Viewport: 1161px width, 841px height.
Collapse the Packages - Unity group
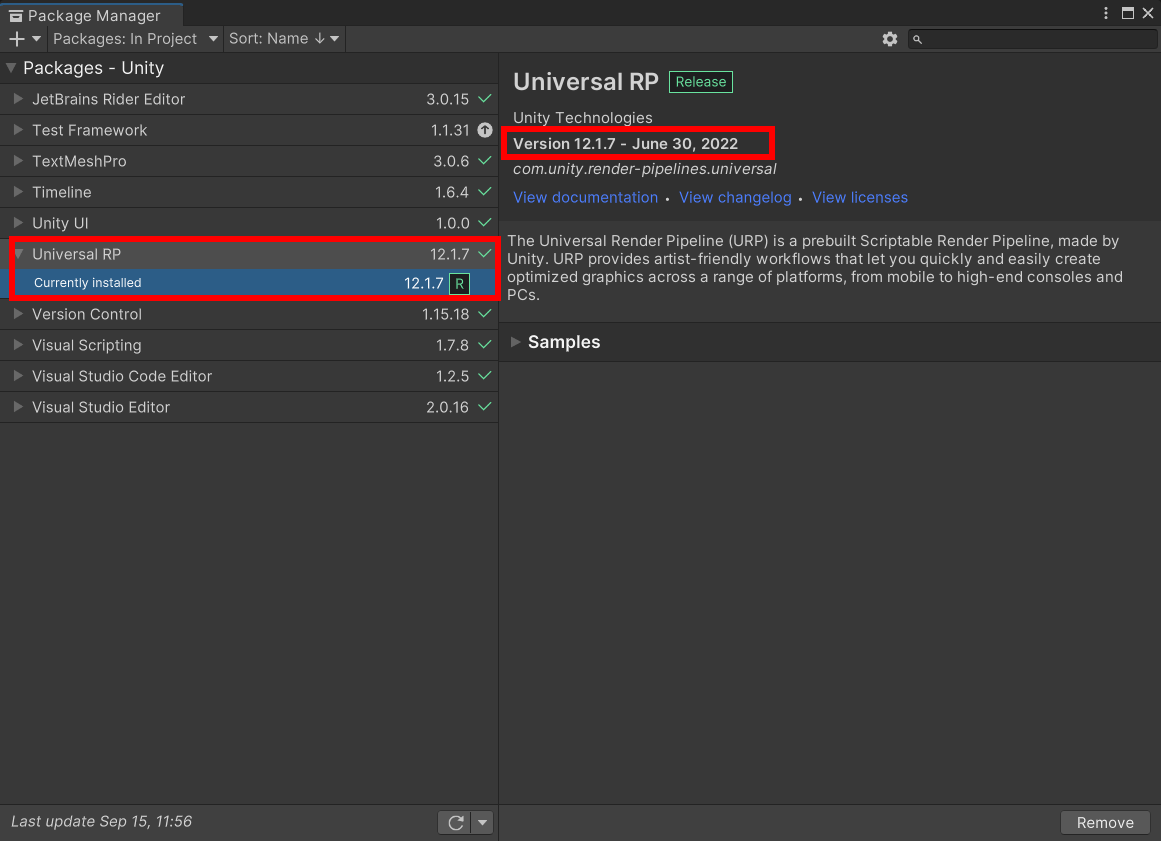pyautogui.click(x=11, y=68)
